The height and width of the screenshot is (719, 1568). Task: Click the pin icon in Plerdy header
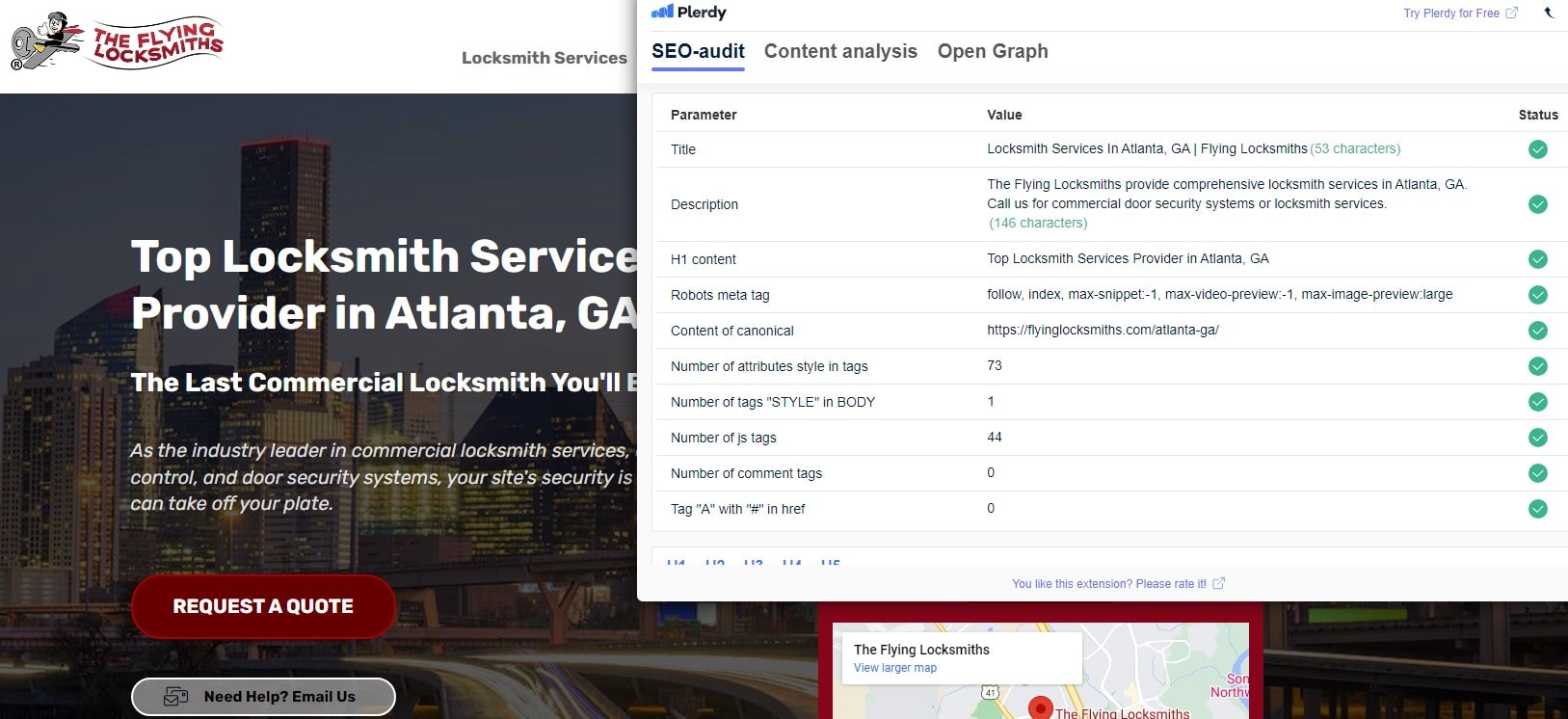click(1549, 13)
